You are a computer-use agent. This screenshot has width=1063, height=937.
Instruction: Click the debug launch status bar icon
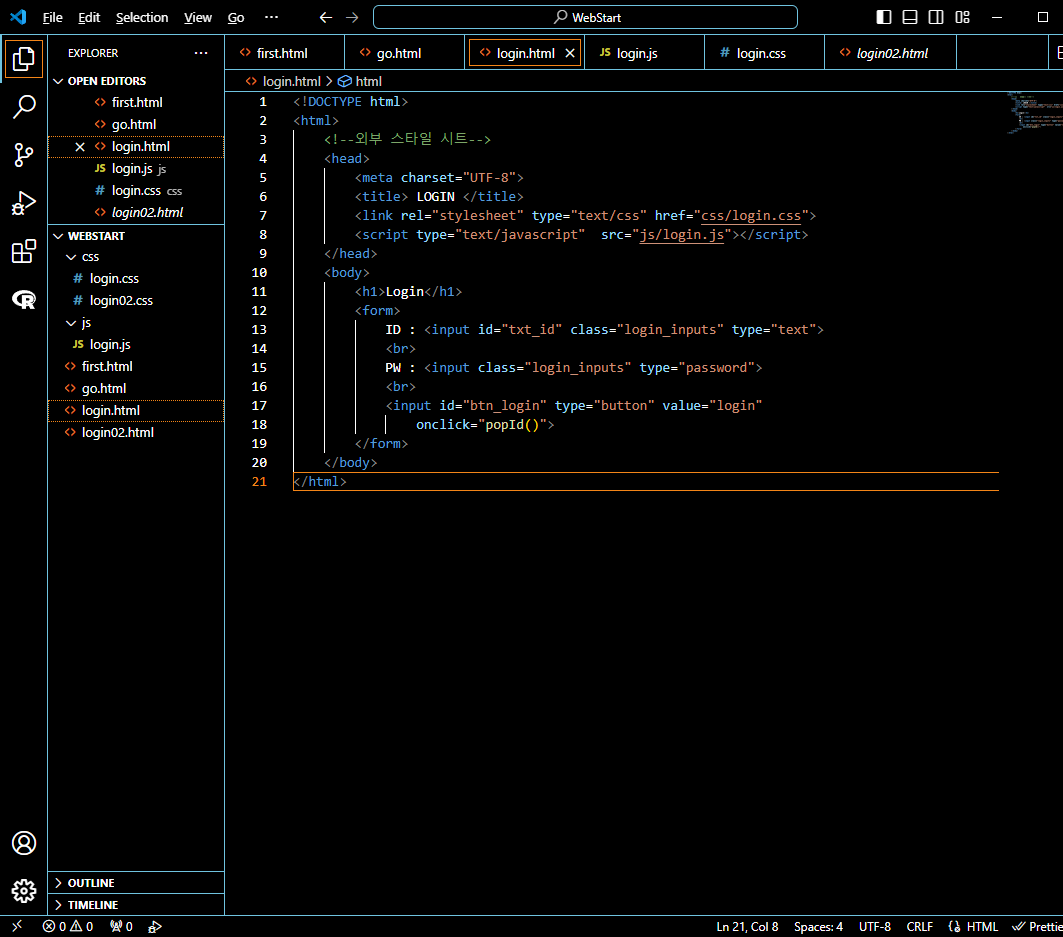click(155, 926)
